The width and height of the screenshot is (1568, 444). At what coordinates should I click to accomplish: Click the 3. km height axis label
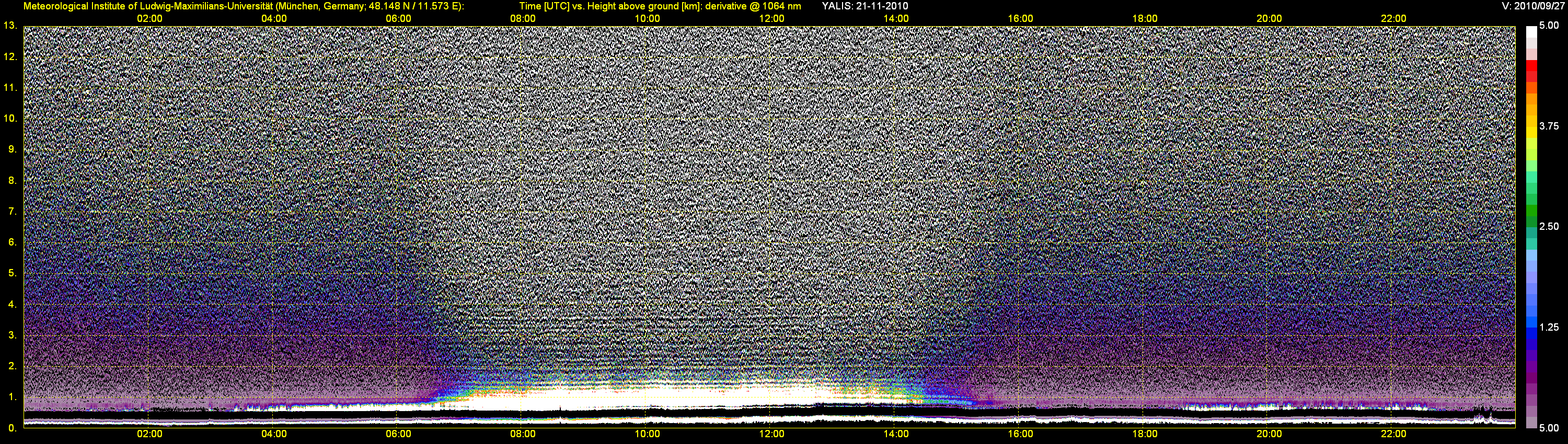pyautogui.click(x=12, y=335)
